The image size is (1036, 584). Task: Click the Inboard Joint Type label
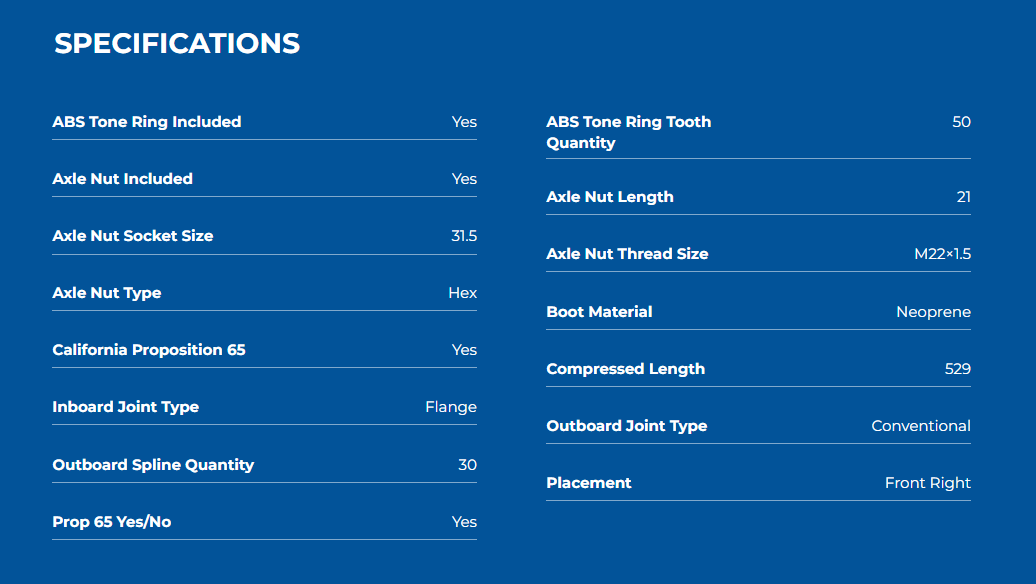pos(125,407)
